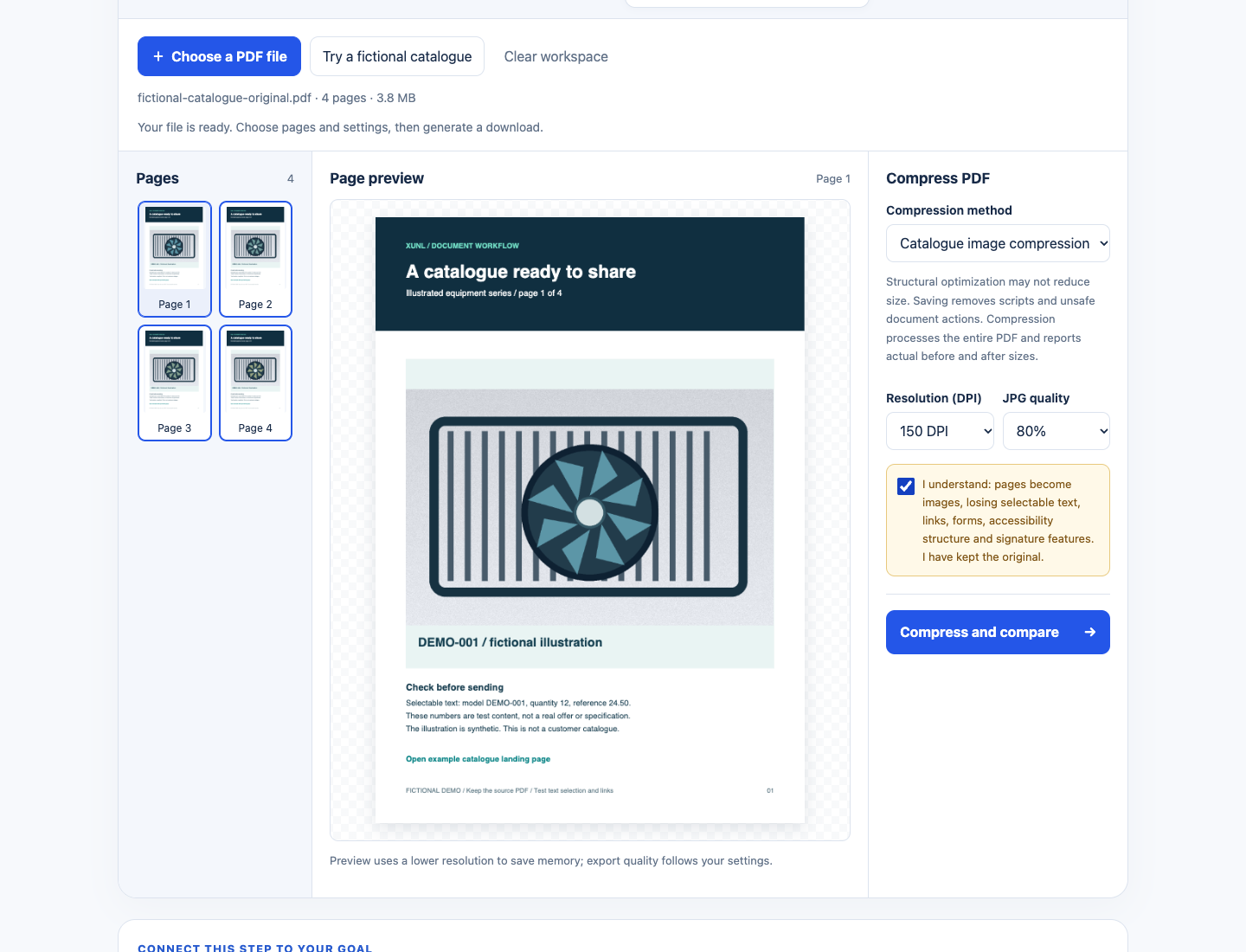Click Clear workspace
The height and width of the screenshot is (952, 1246).
(x=556, y=56)
